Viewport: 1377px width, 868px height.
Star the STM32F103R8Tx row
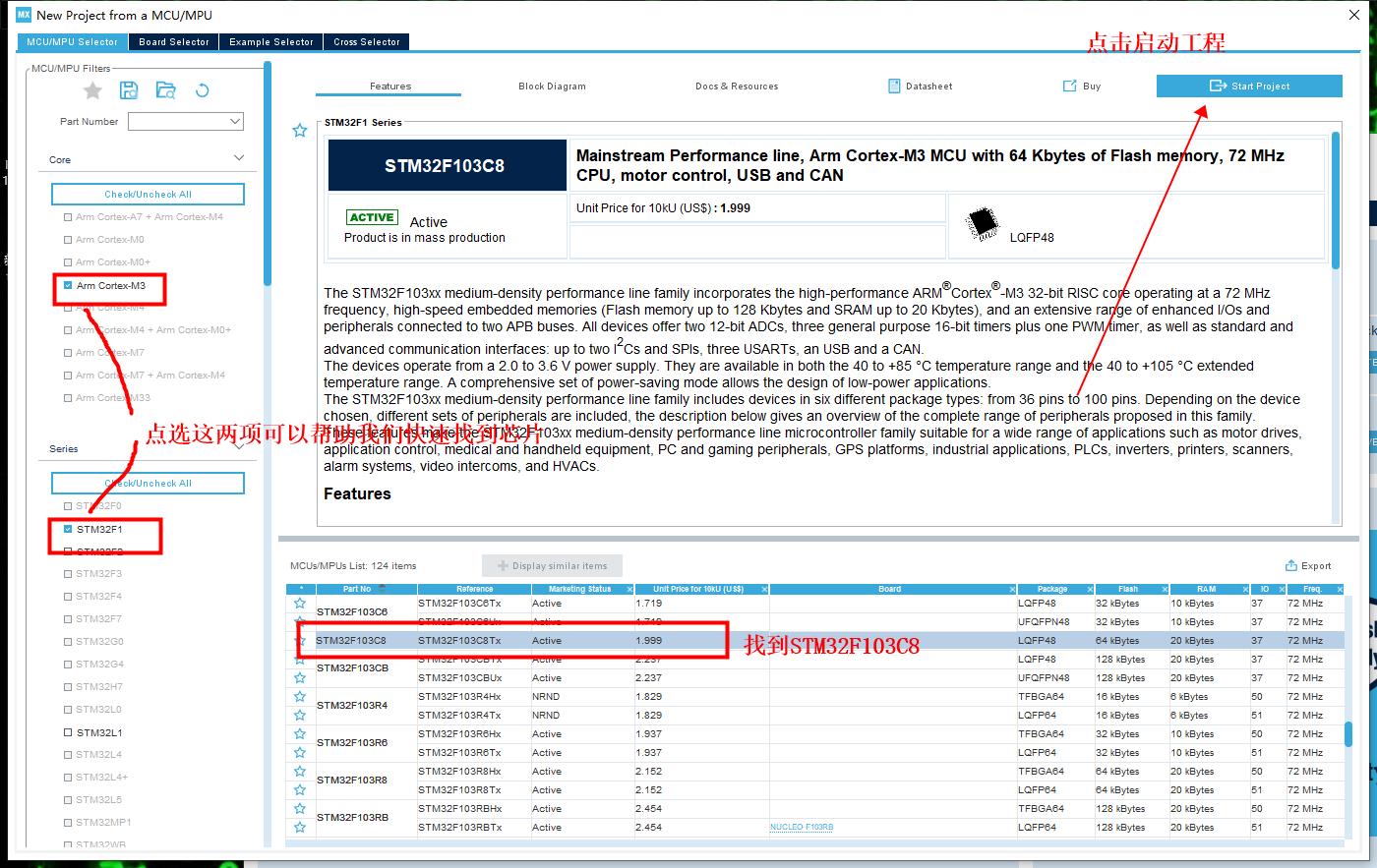(300, 789)
